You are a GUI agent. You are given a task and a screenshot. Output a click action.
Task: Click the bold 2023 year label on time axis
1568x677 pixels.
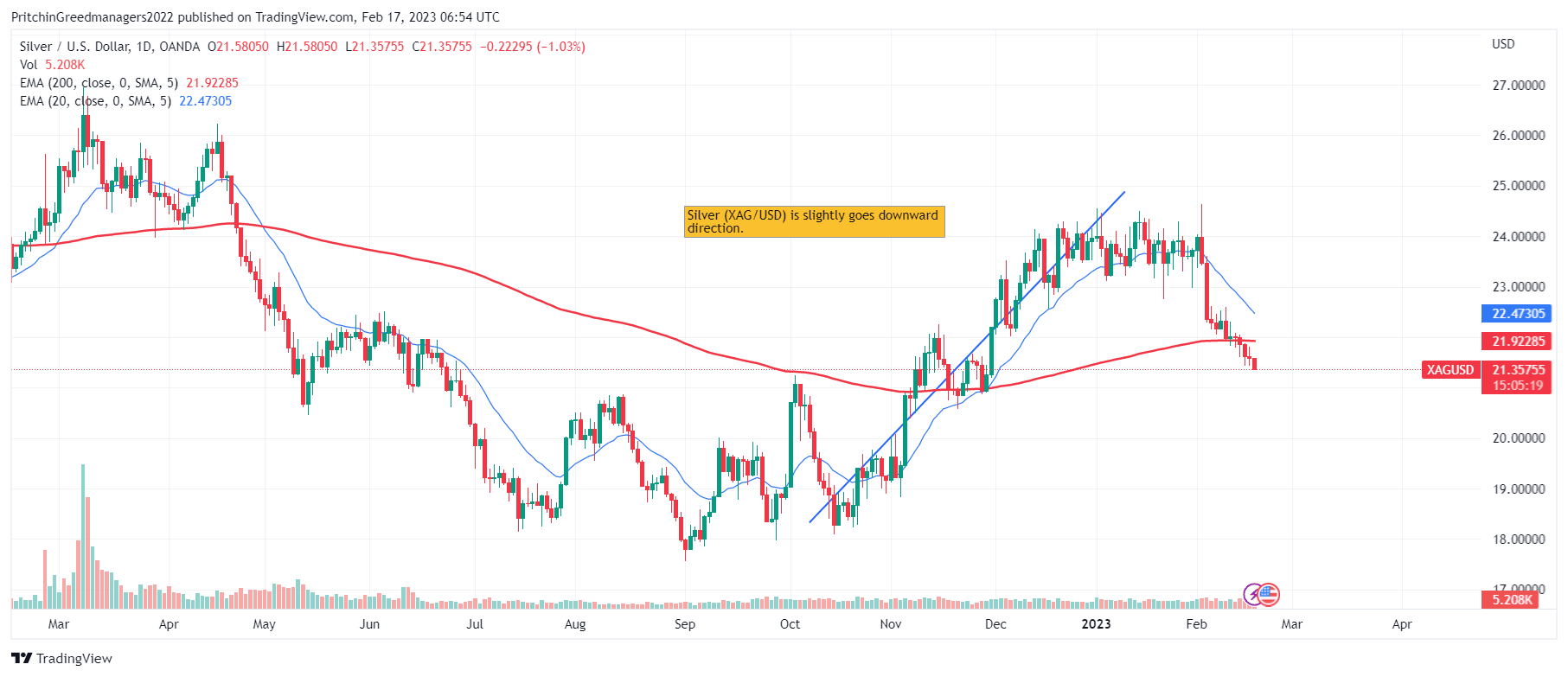[1096, 624]
